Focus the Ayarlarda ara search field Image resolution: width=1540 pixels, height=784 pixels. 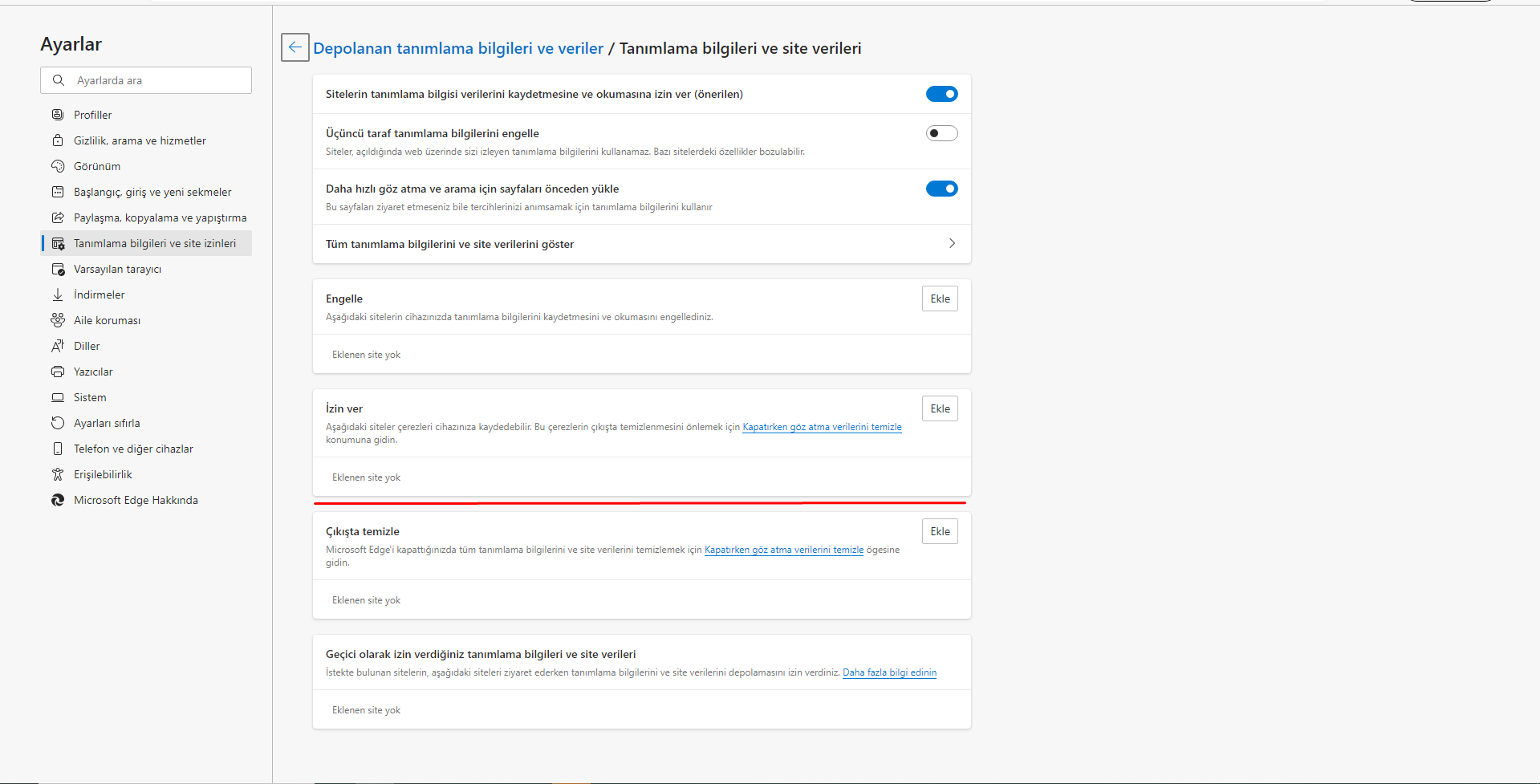[x=146, y=80]
